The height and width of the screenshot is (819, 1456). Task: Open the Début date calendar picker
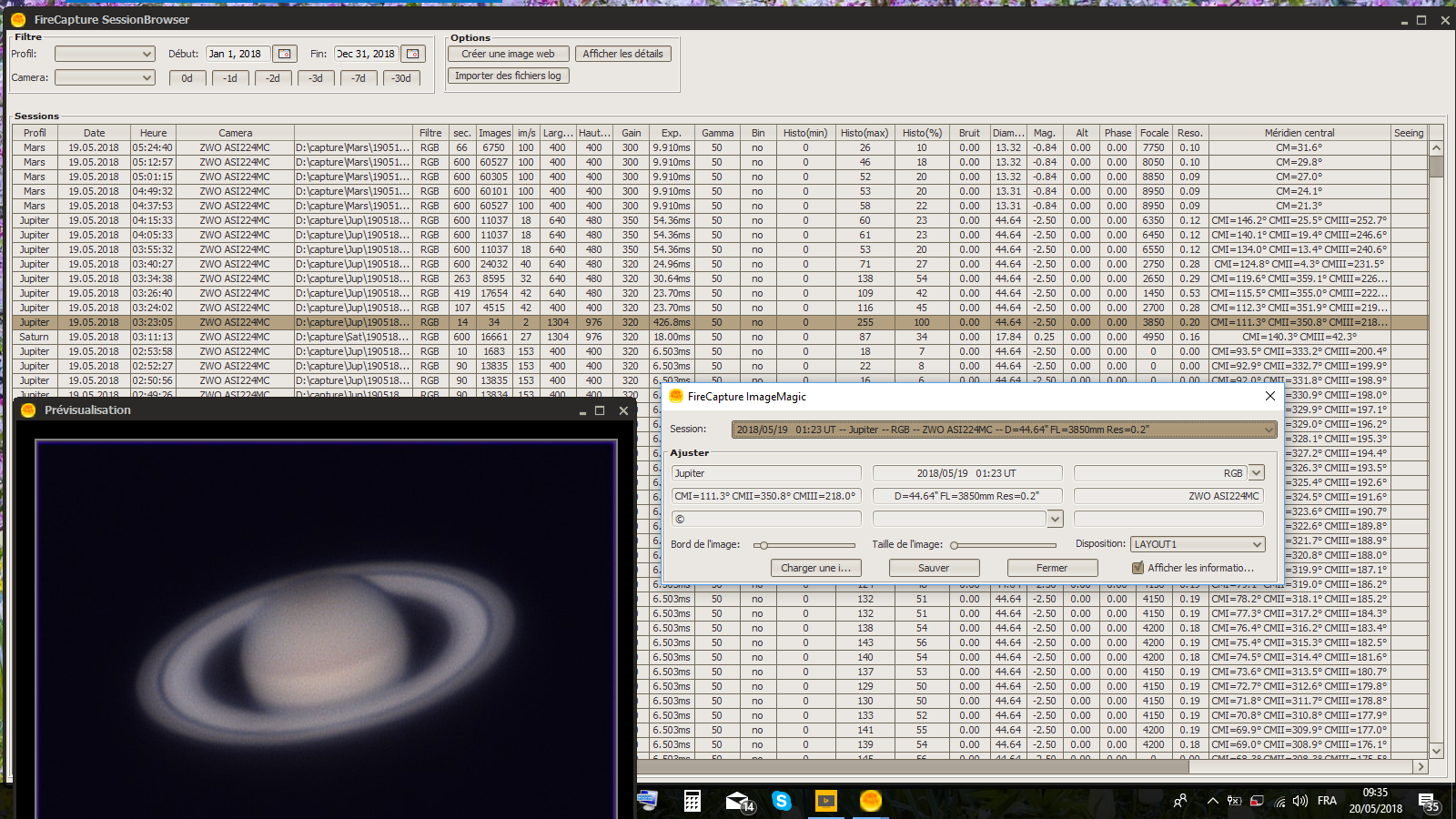[285, 54]
